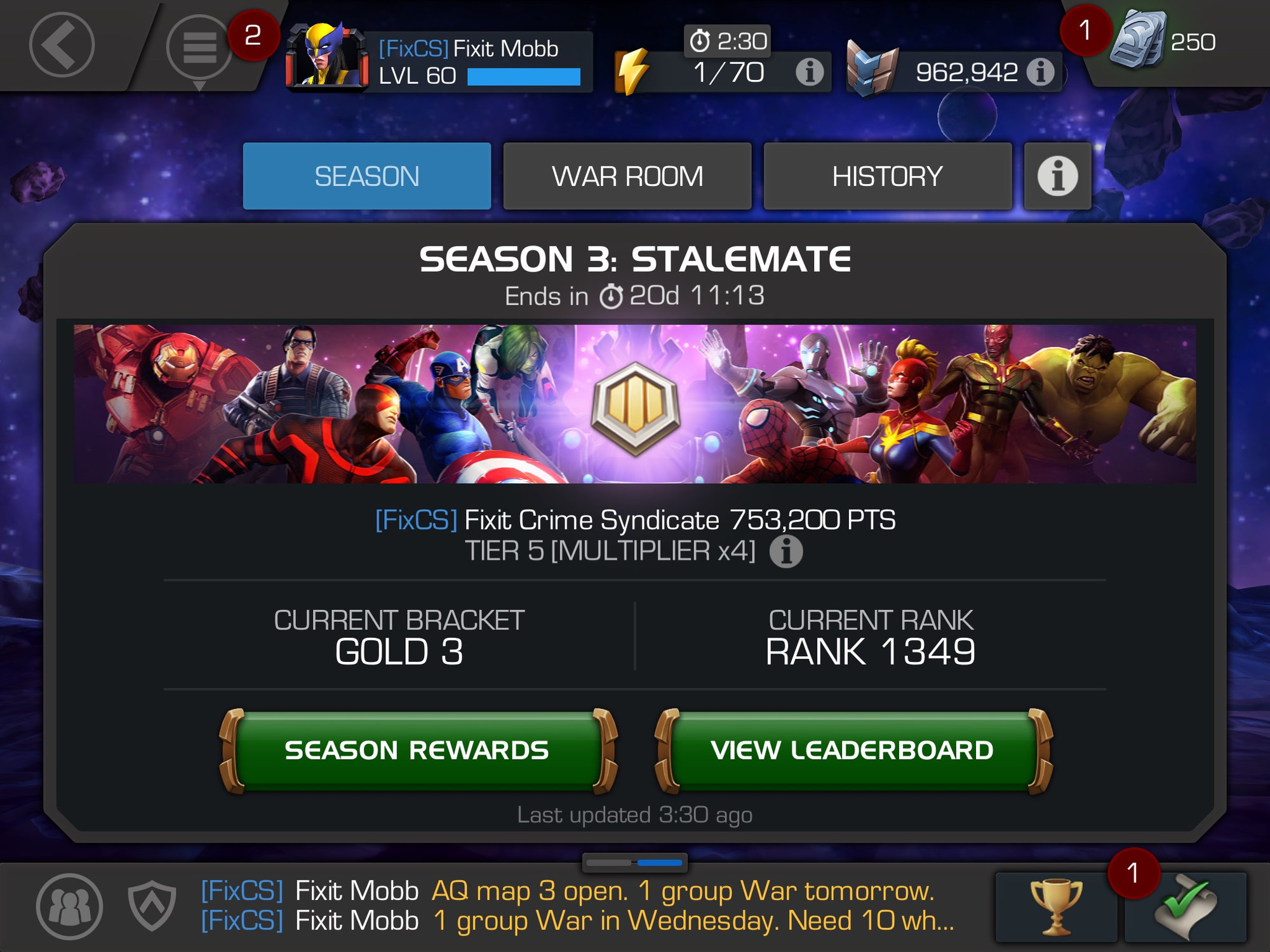Go back using the arrow icon
Image resolution: width=1270 pixels, height=952 pixels.
pos(62,45)
